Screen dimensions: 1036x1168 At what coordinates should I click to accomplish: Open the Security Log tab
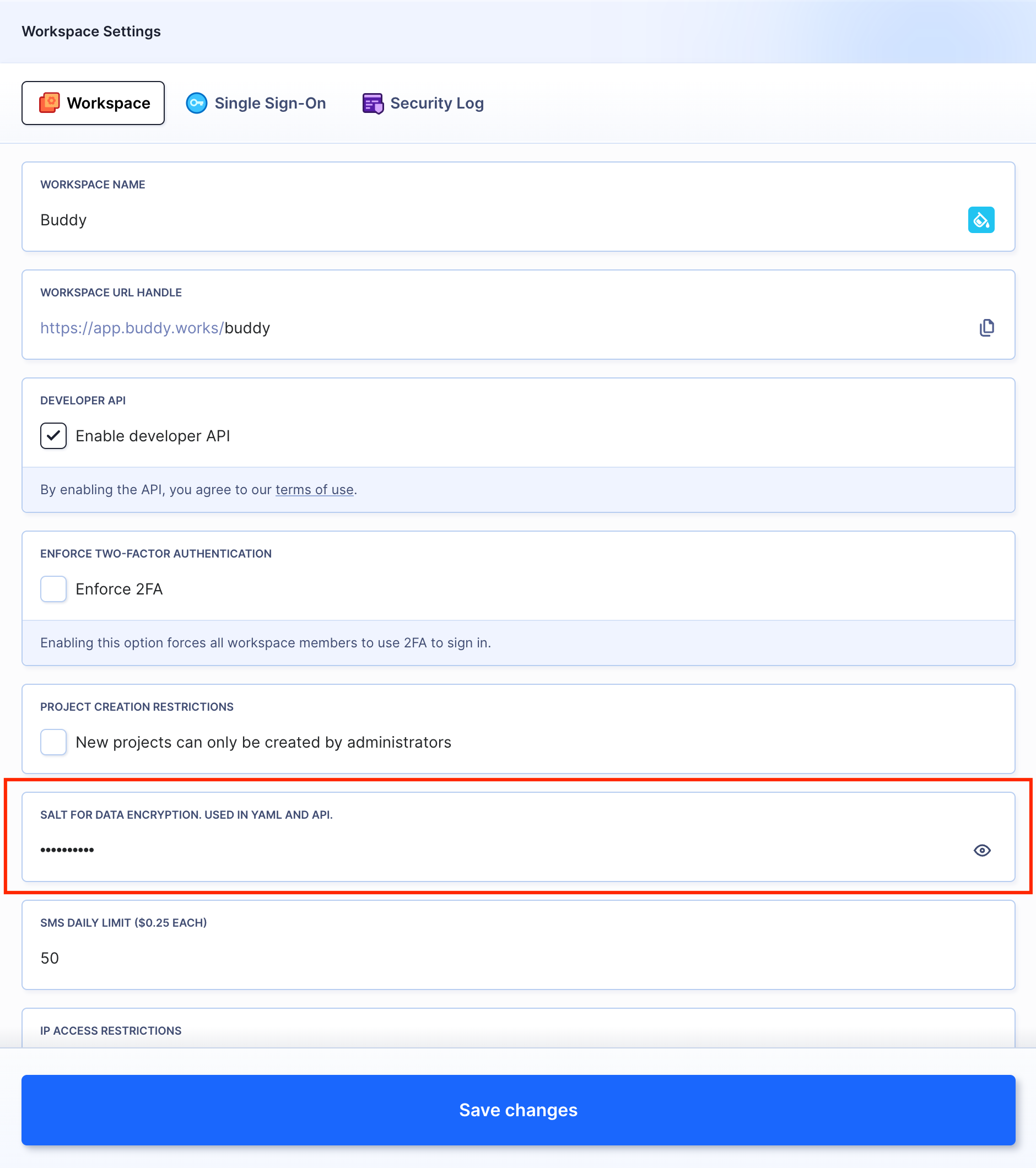point(423,103)
